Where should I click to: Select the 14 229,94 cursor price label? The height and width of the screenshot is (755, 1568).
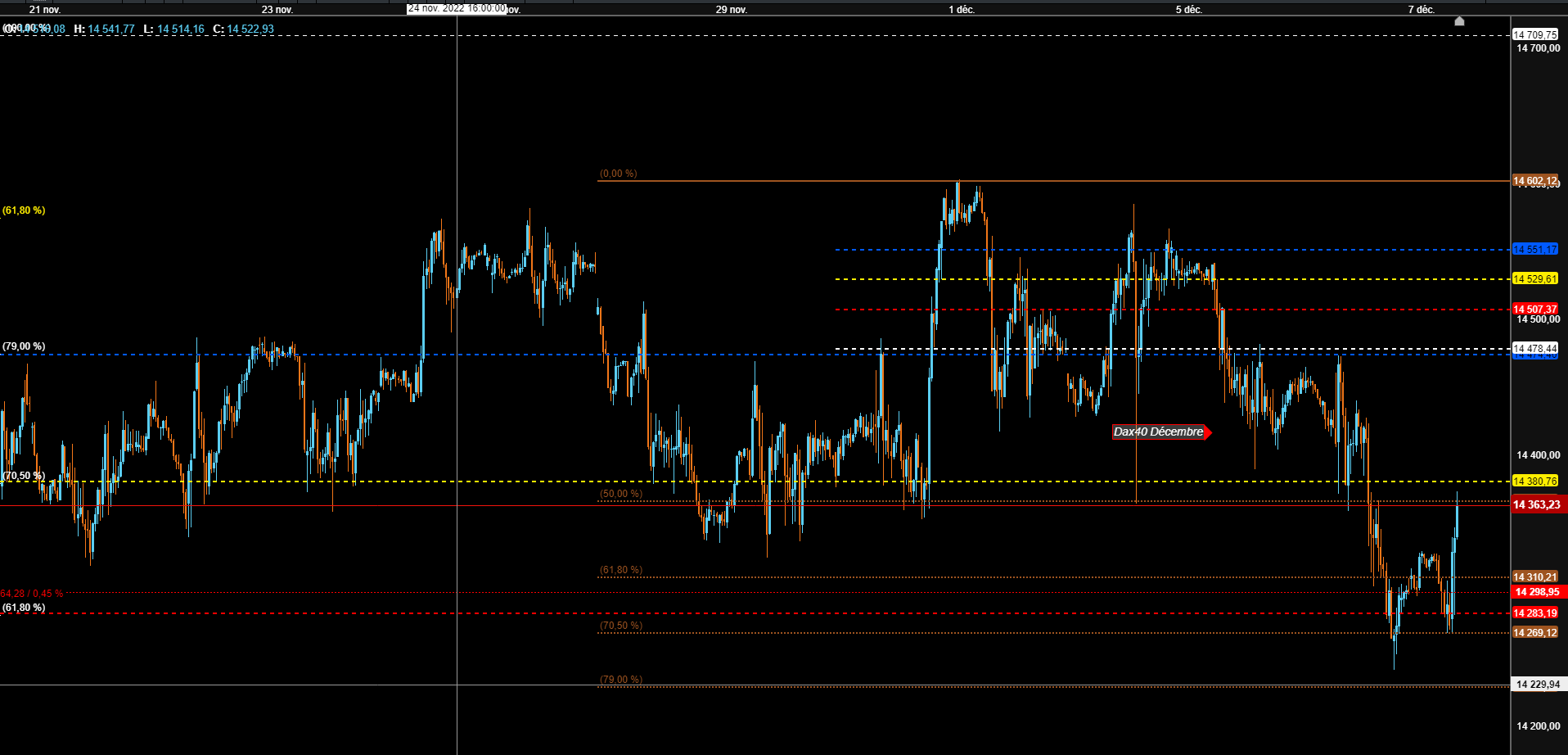pyautogui.click(x=1539, y=685)
